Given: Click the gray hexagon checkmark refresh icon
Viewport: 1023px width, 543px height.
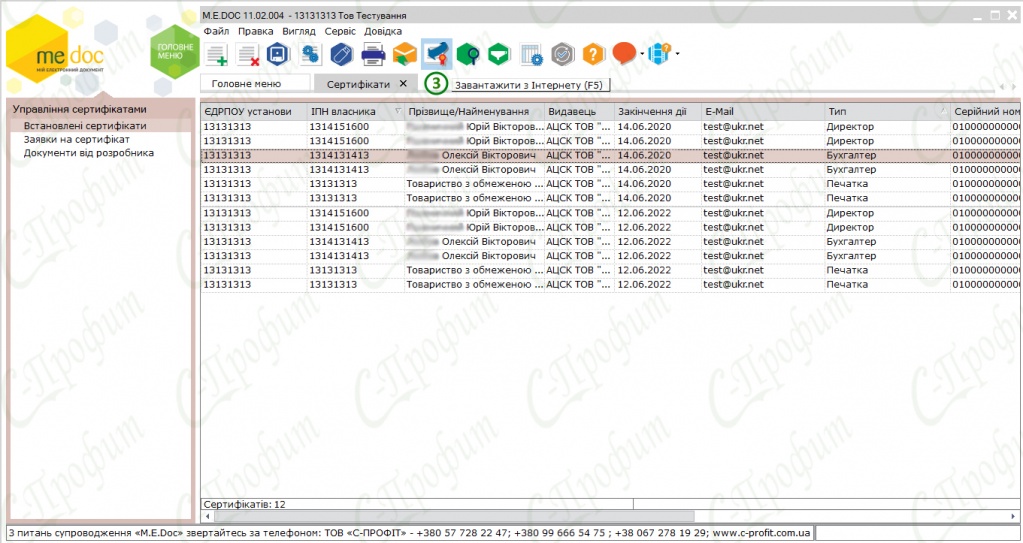Looking at the screenshot, I should tap(562, 54).
